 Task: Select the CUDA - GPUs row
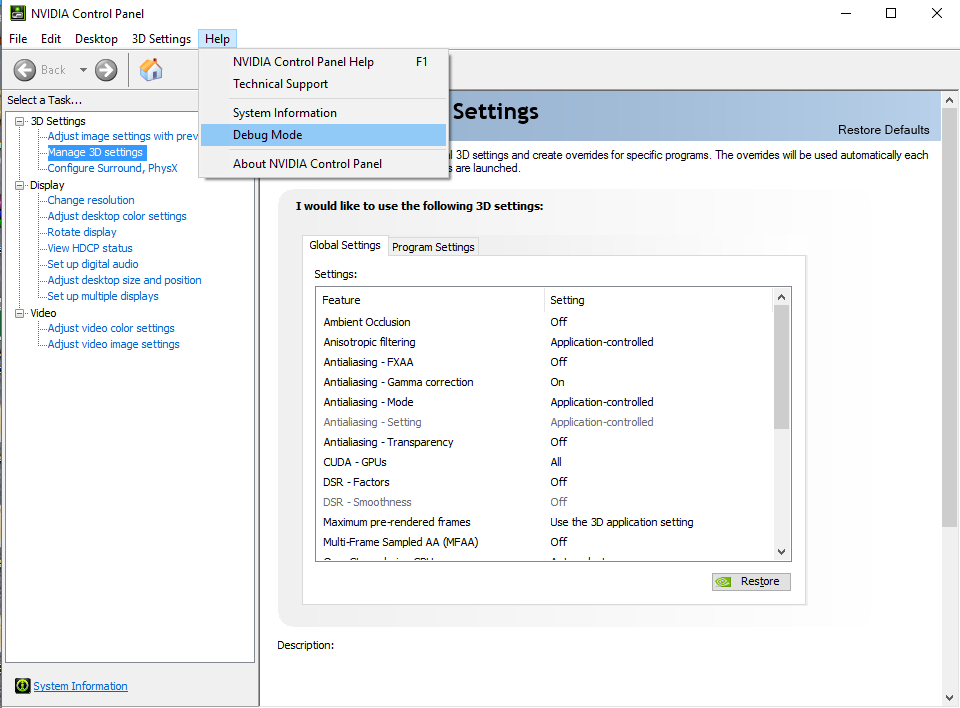pos(545,462)
